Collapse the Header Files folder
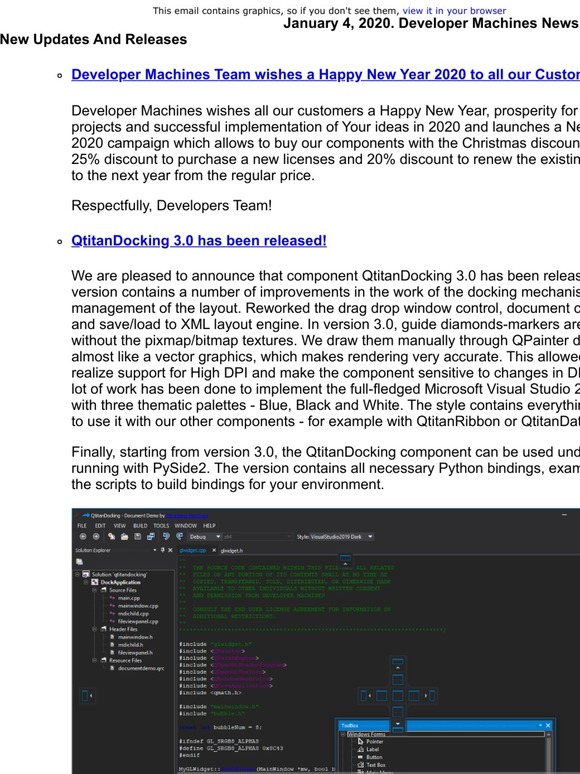 click(x=94, y=629)
